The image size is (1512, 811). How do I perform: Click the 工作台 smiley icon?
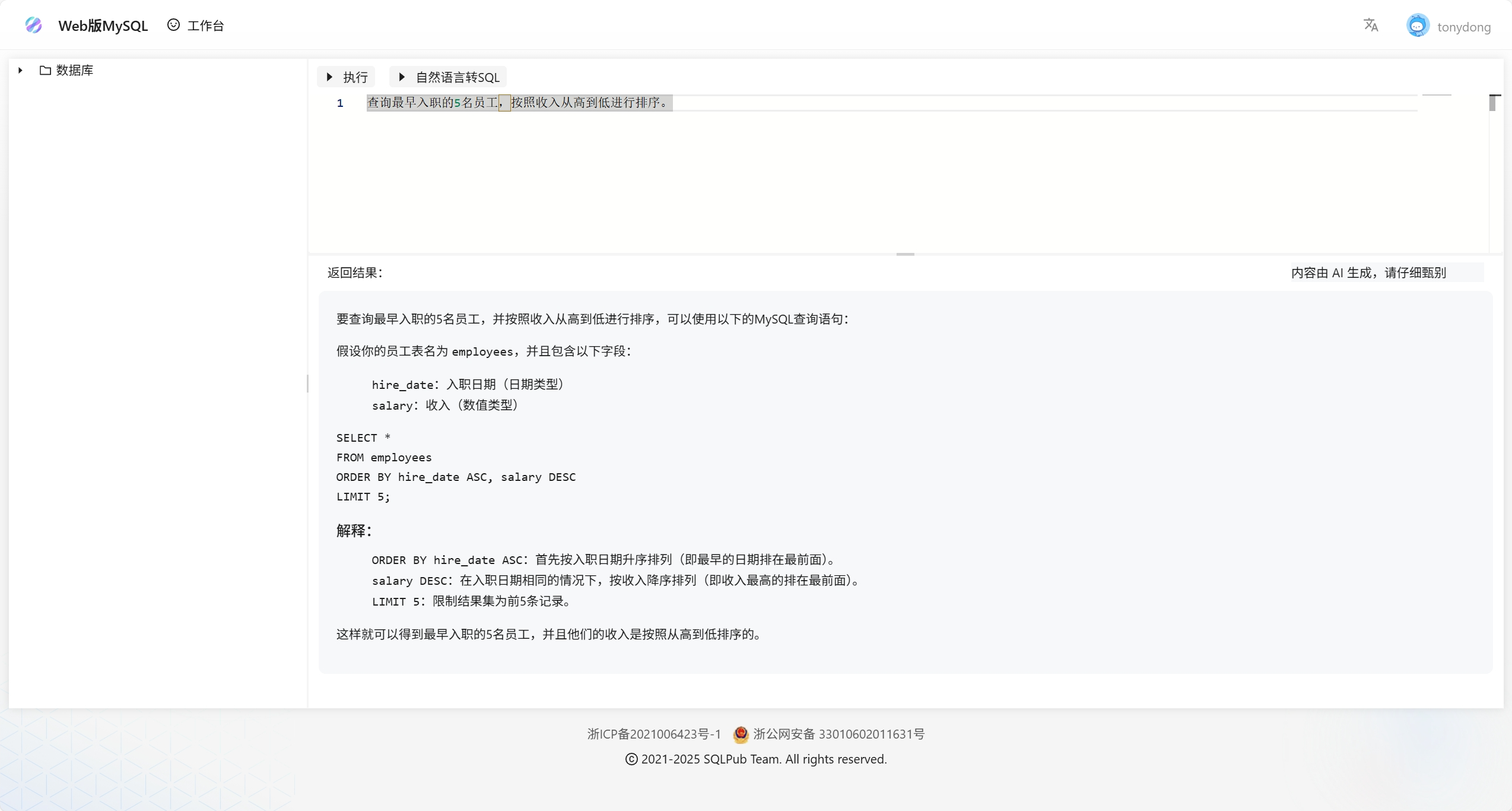coord(173,25)
